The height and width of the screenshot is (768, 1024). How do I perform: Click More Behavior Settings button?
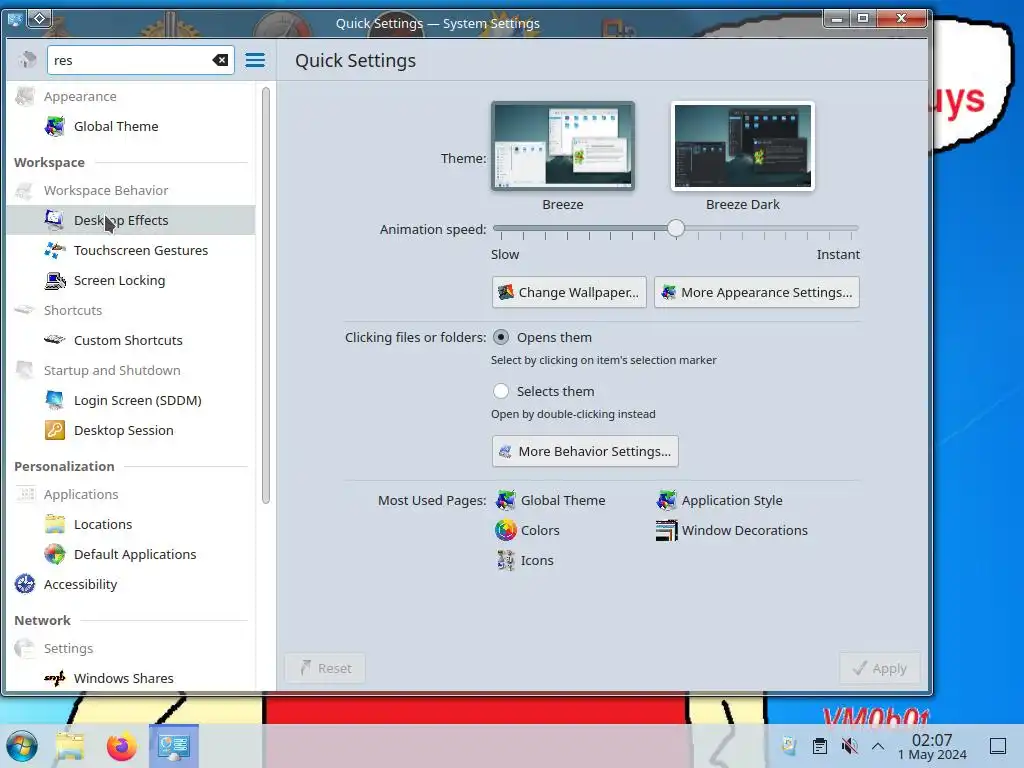tap(585, 451)
